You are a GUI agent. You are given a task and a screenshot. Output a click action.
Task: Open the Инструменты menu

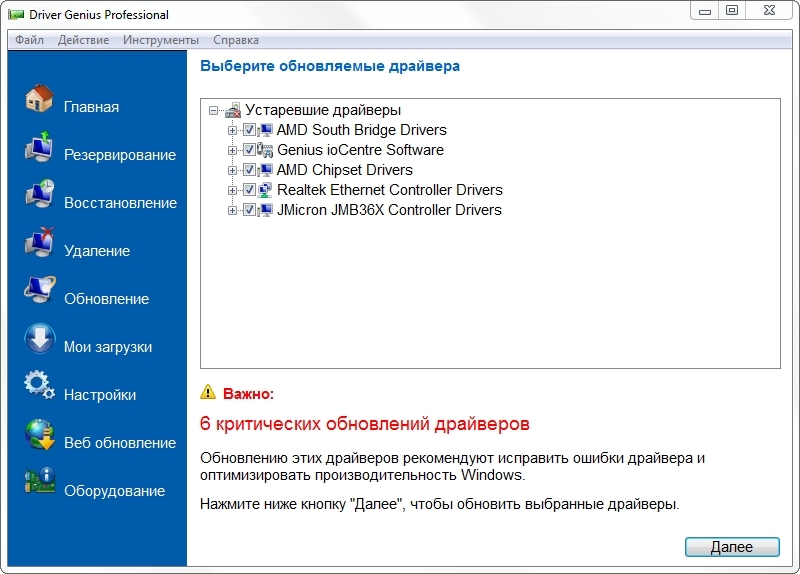161,40
